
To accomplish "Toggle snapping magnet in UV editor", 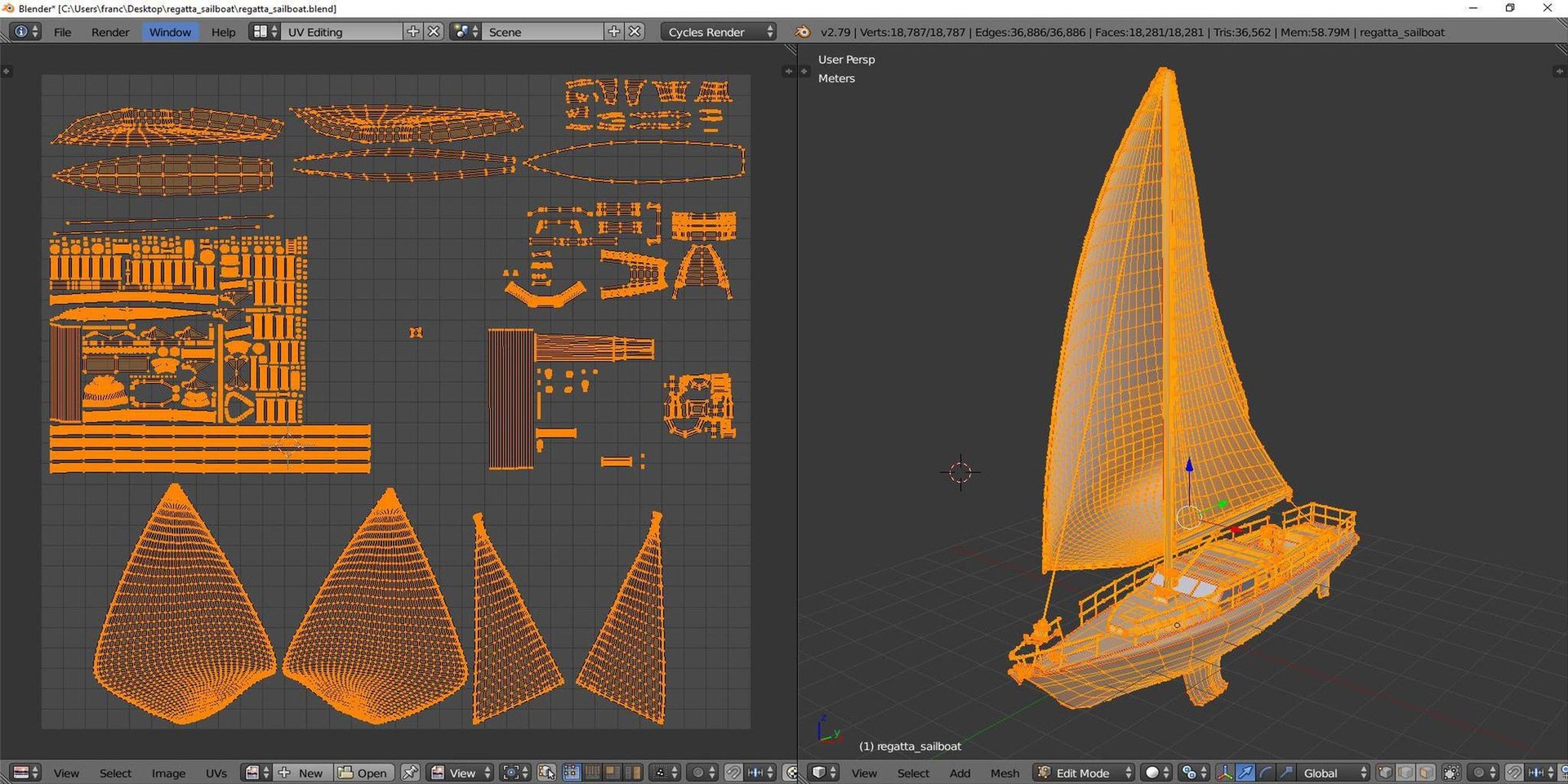I will (x=733, y=773).
